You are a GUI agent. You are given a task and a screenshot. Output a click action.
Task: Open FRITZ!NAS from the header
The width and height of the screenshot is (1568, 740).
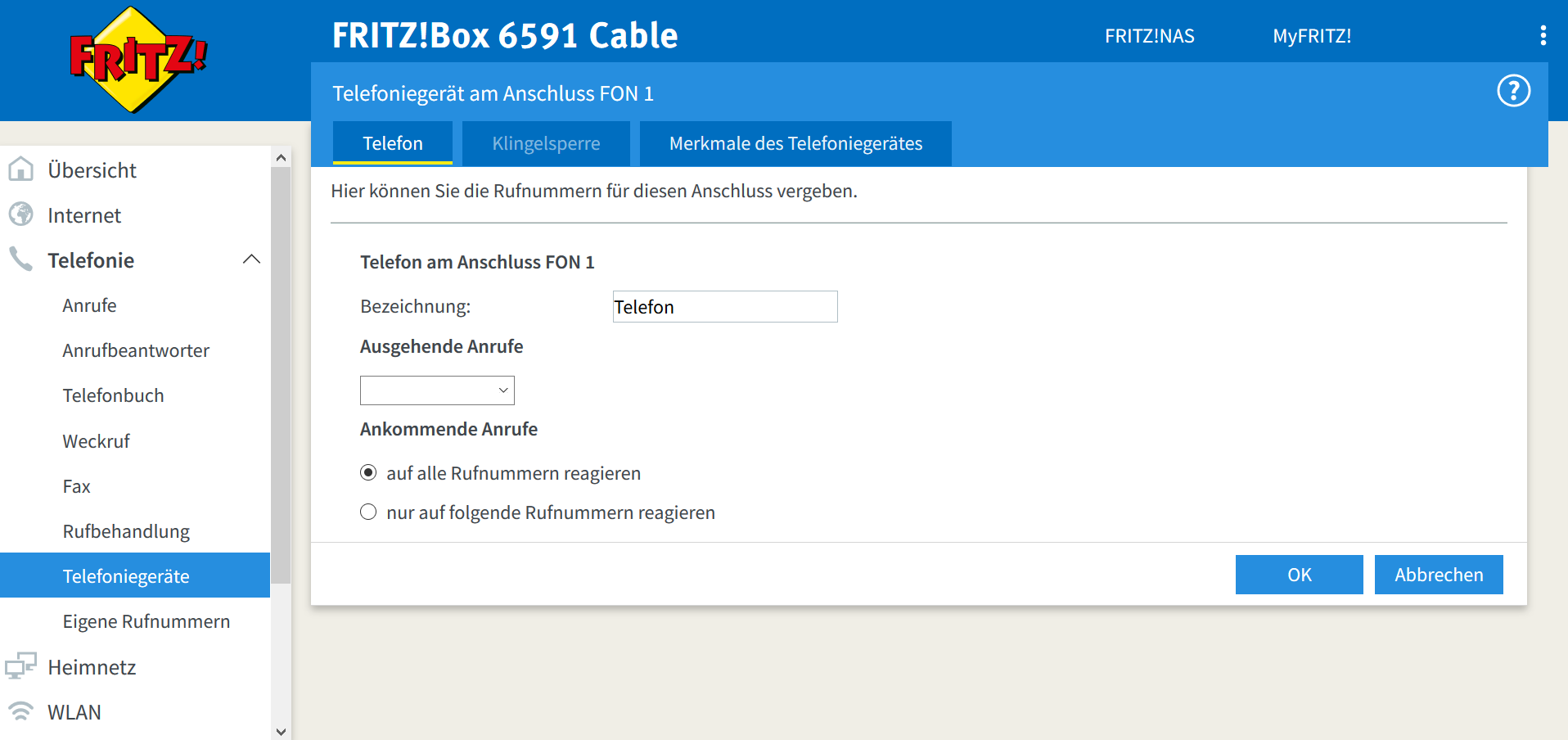click(x=1149, y=36)
